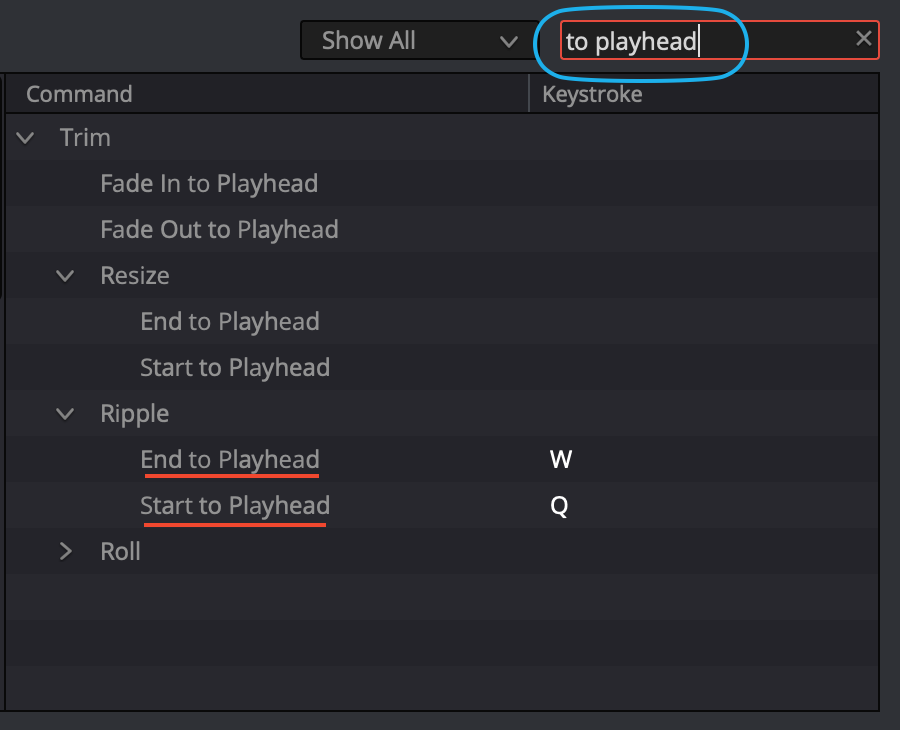Select Resize End to Playhead command
900x730 pixels.
230,321
